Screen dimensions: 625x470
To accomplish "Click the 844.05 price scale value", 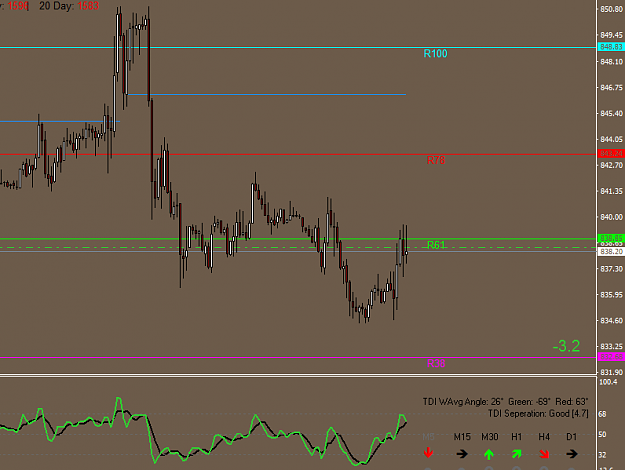I will (611, 139).
